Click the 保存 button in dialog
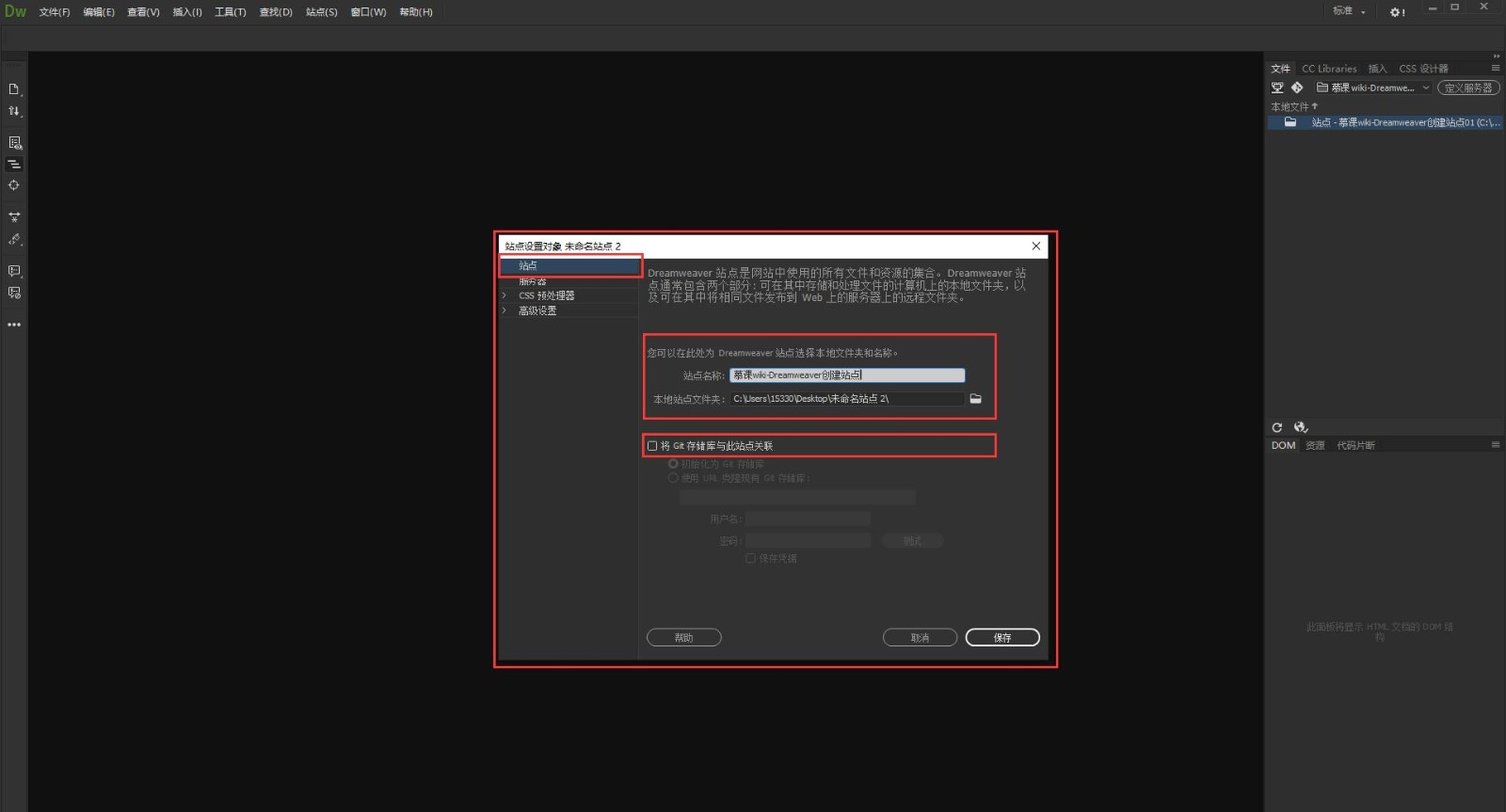The image size is (1506, 812). point(1002,638)
